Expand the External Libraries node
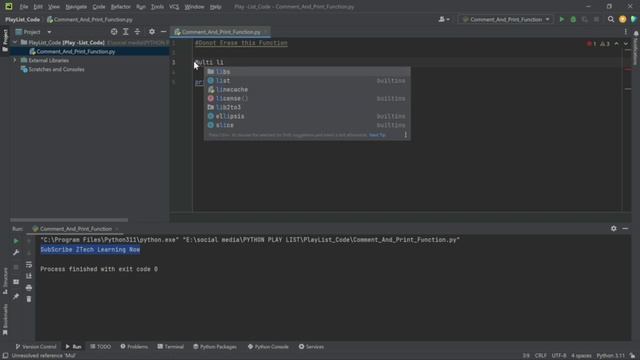This screenshot has width=640, height=360. pos(15,60)
